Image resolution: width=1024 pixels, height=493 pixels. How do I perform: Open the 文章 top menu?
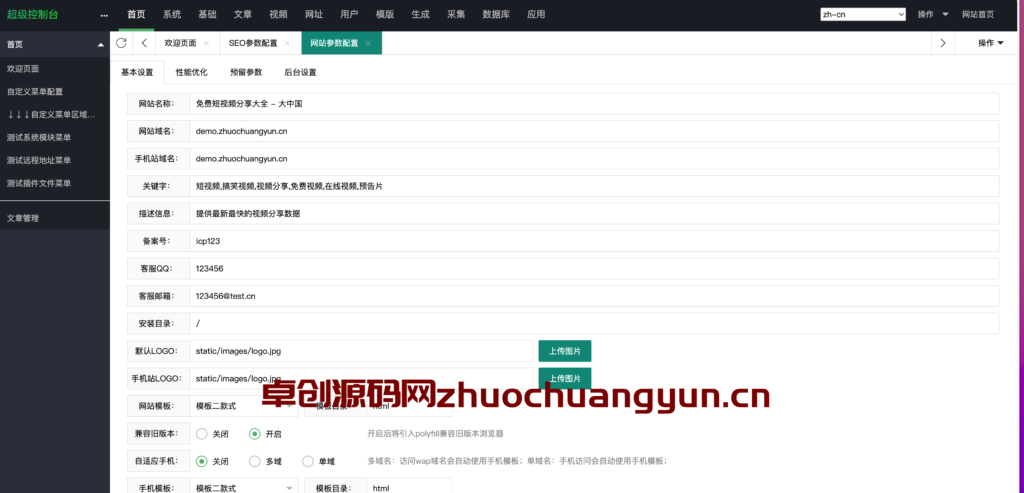[x=243, y=14]
